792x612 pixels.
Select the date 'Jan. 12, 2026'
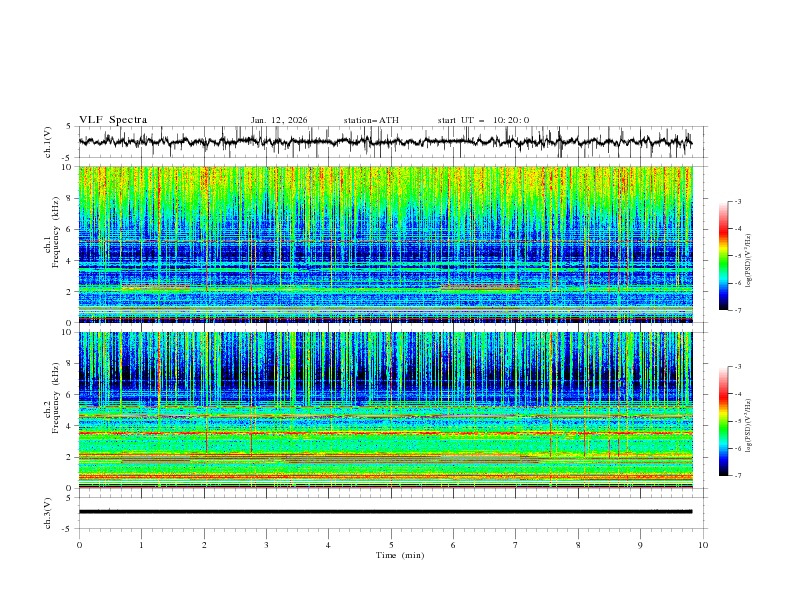point(279,120)
